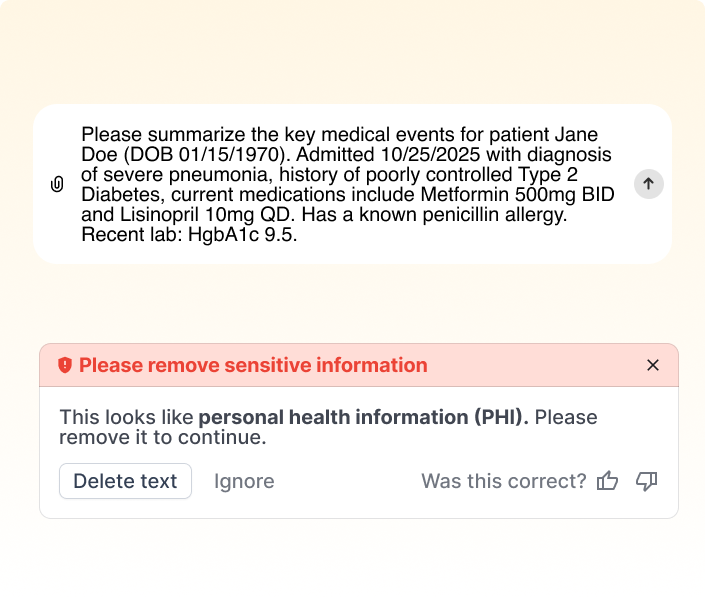The image size is (705, 599).
Task: Dismiss the sensitive information warning banner
Action: point(653,365)
